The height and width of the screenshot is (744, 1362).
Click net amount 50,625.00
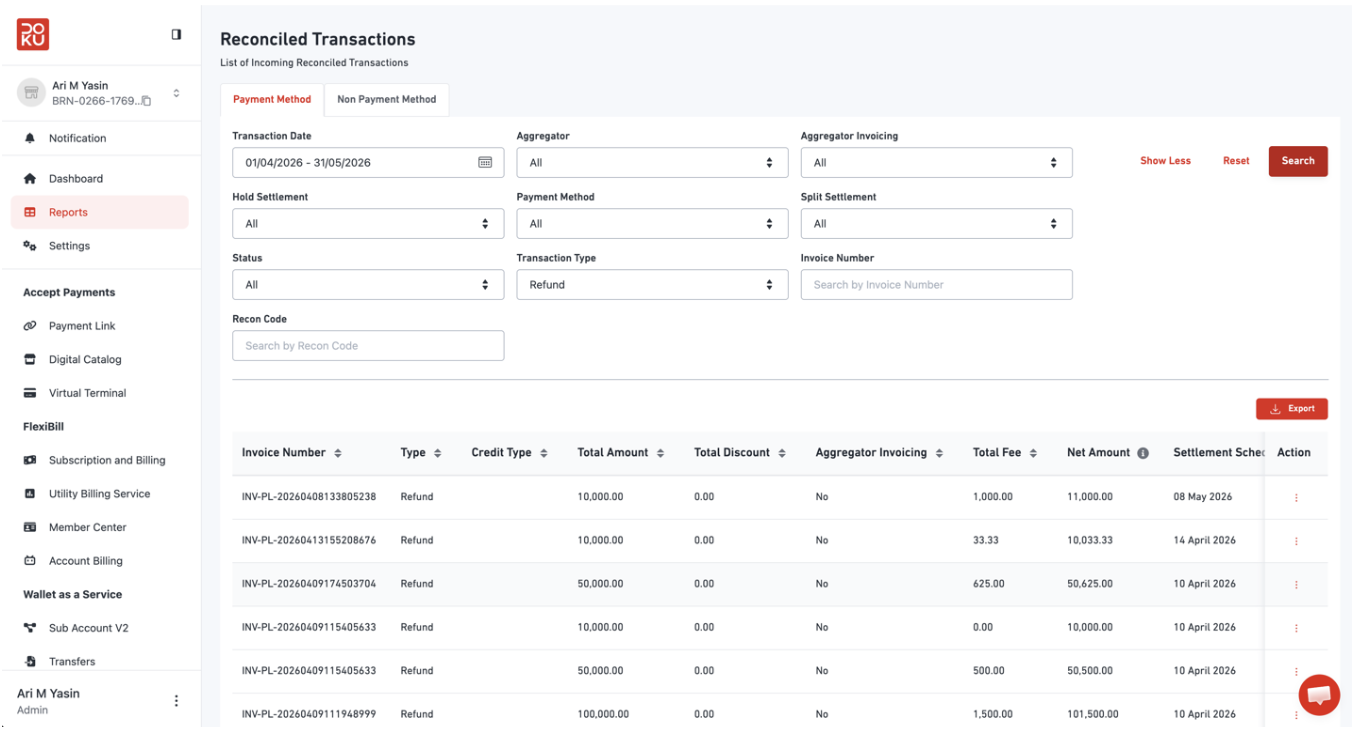click(x=1090, y=584)
